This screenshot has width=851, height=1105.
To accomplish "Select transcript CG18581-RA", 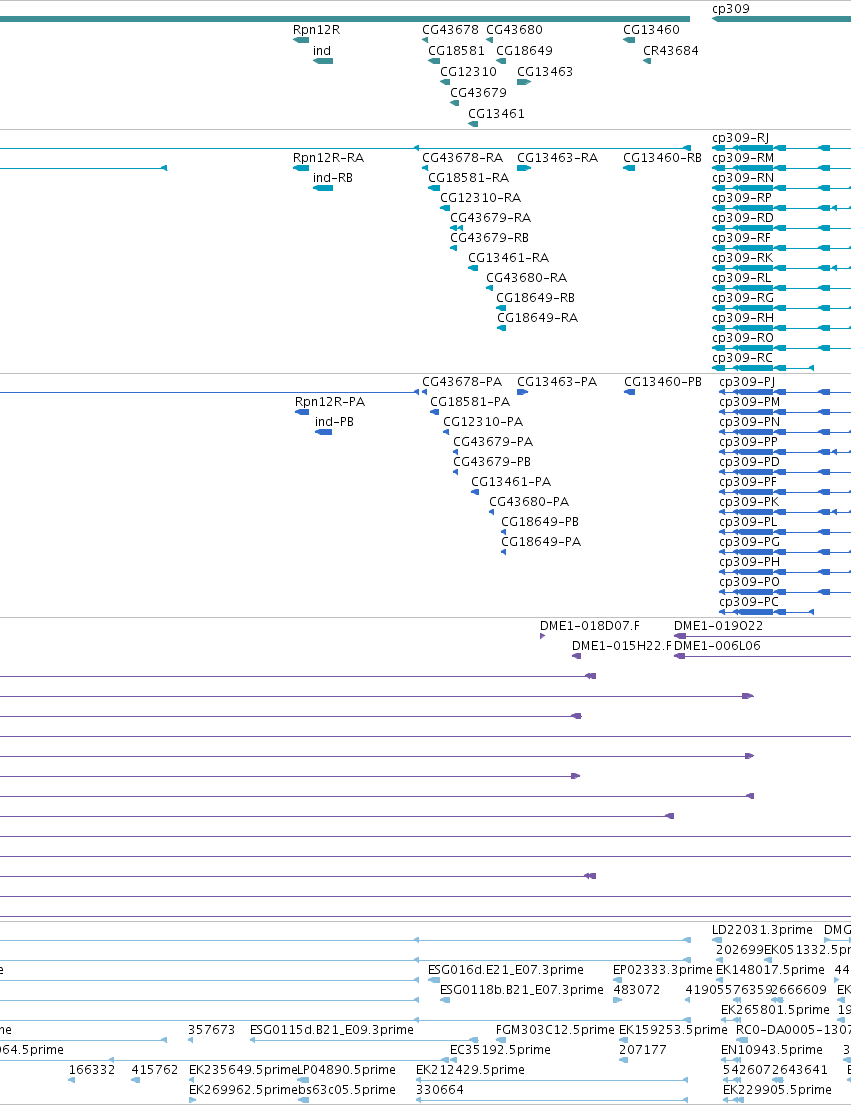I will (433, 188).
